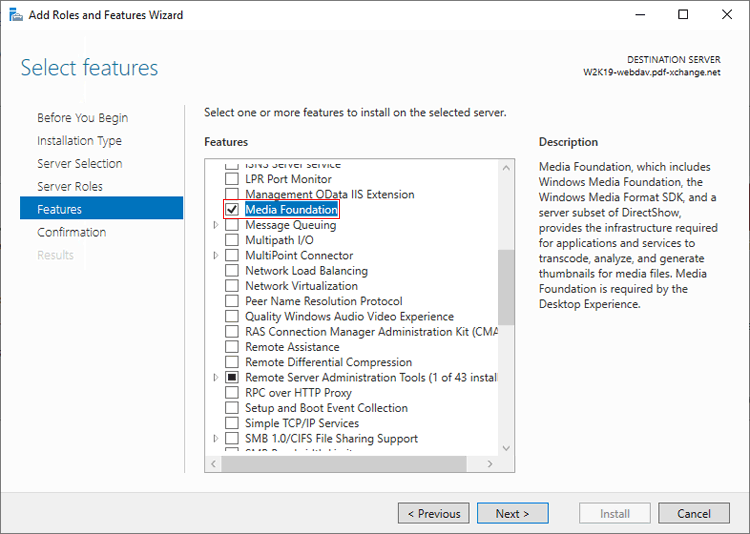Screen dimensions: 750x534
Task: Uncheck the Media Foundation checkbox
Action: (x=232, y=210)
